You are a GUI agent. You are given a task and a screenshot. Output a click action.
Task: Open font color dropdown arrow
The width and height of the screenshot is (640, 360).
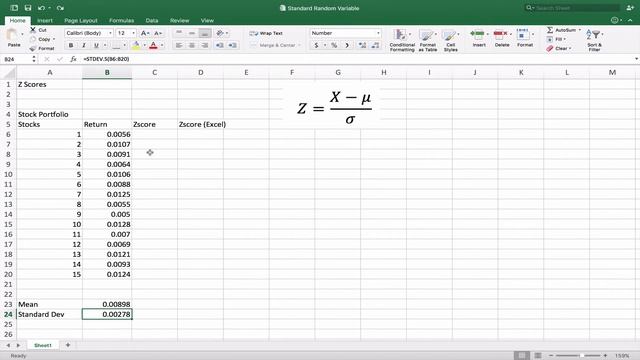(162, 45)
